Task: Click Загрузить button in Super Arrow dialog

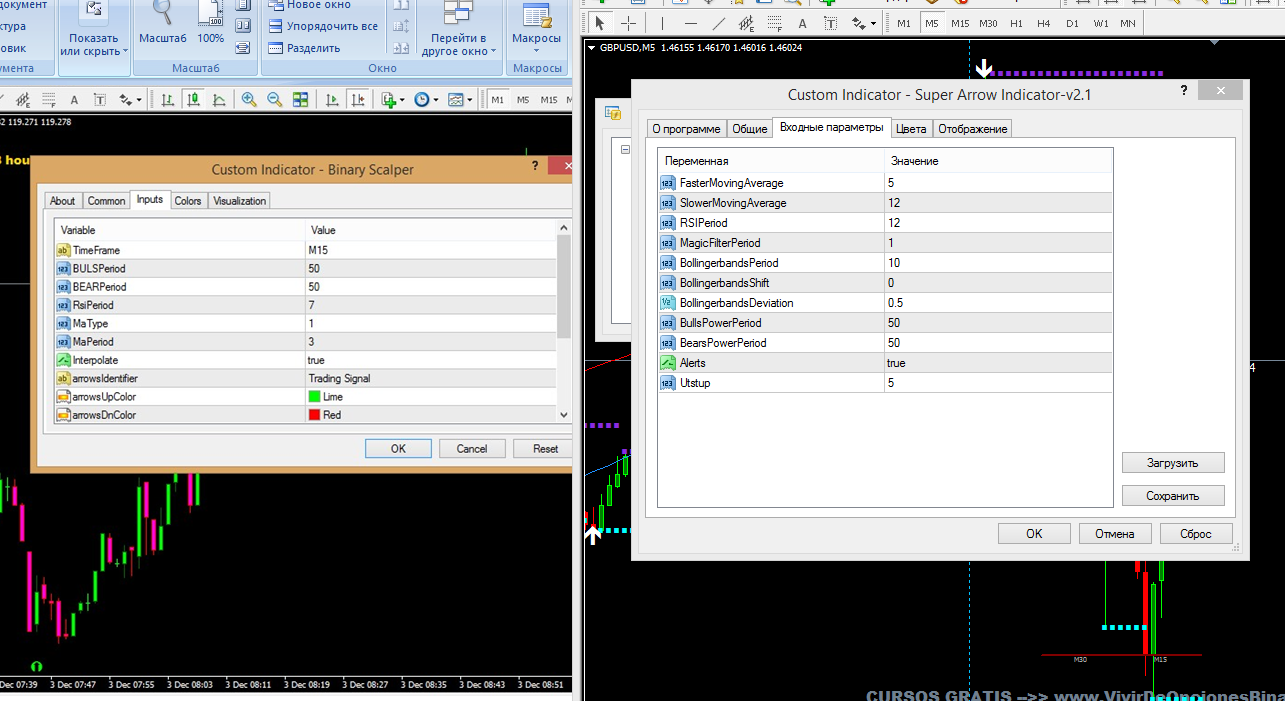Action: (x=1173, y=463)
